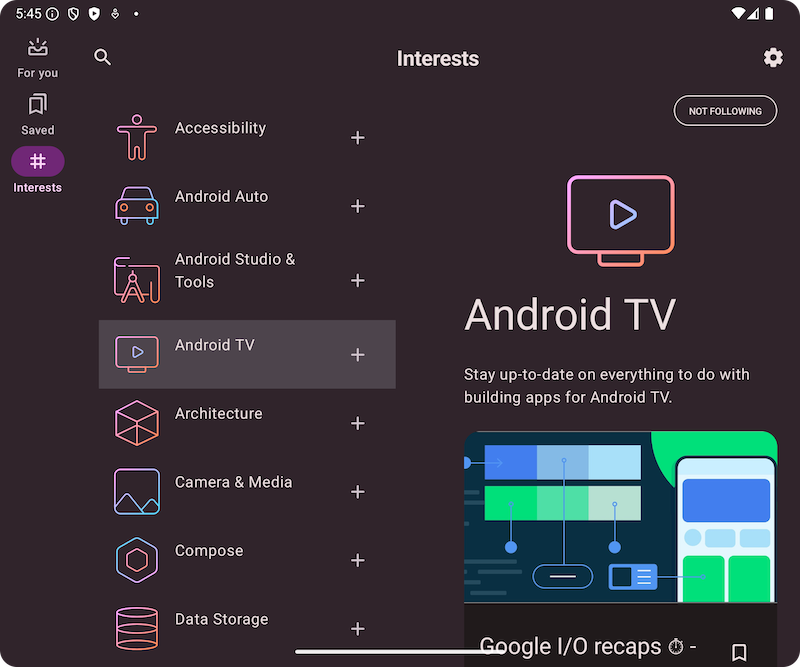800x667 pixels.
Task: Bookmark the Google I/O recaps article
Action: 739,652
